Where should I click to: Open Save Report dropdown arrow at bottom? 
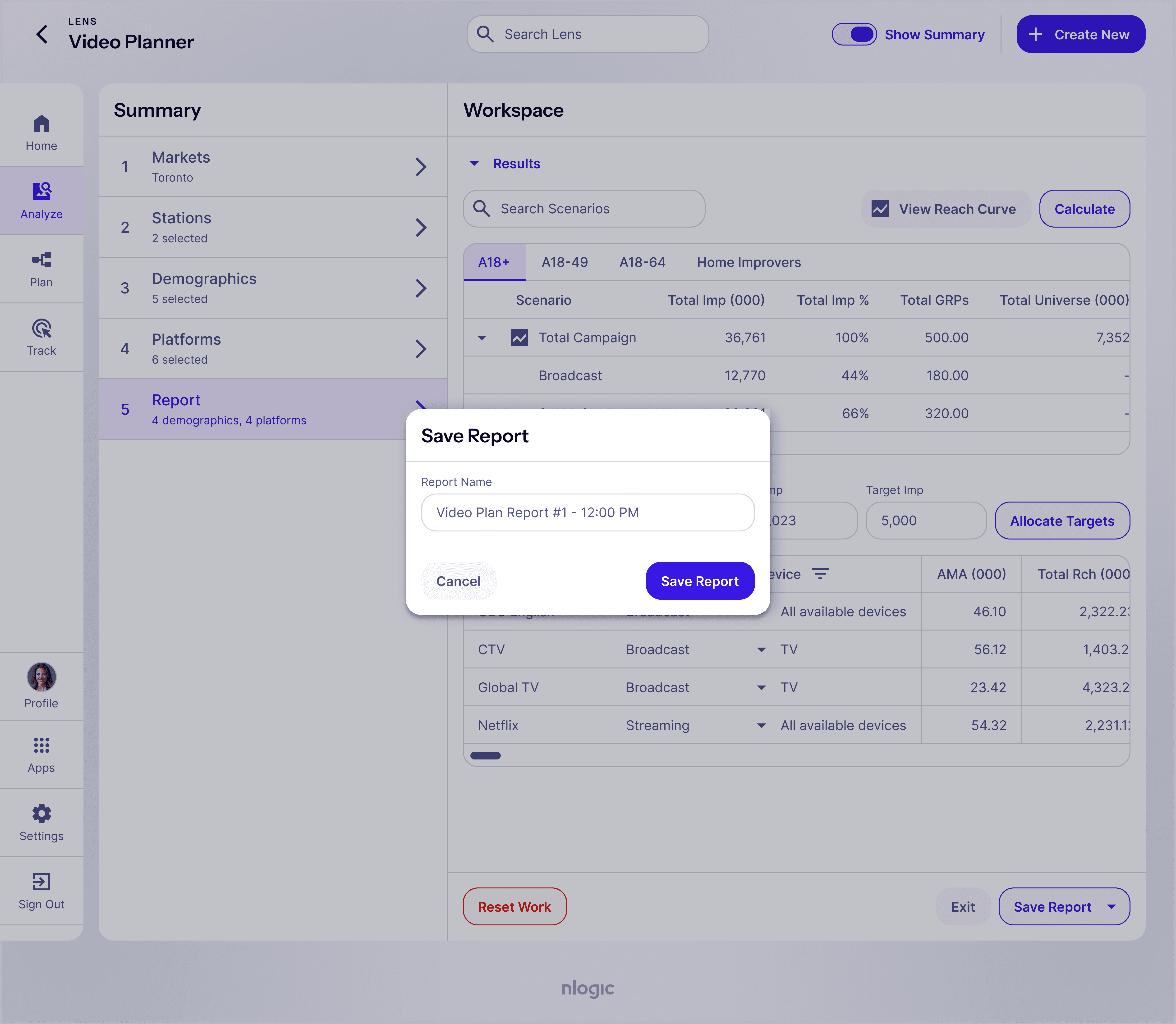(1112, 907)
